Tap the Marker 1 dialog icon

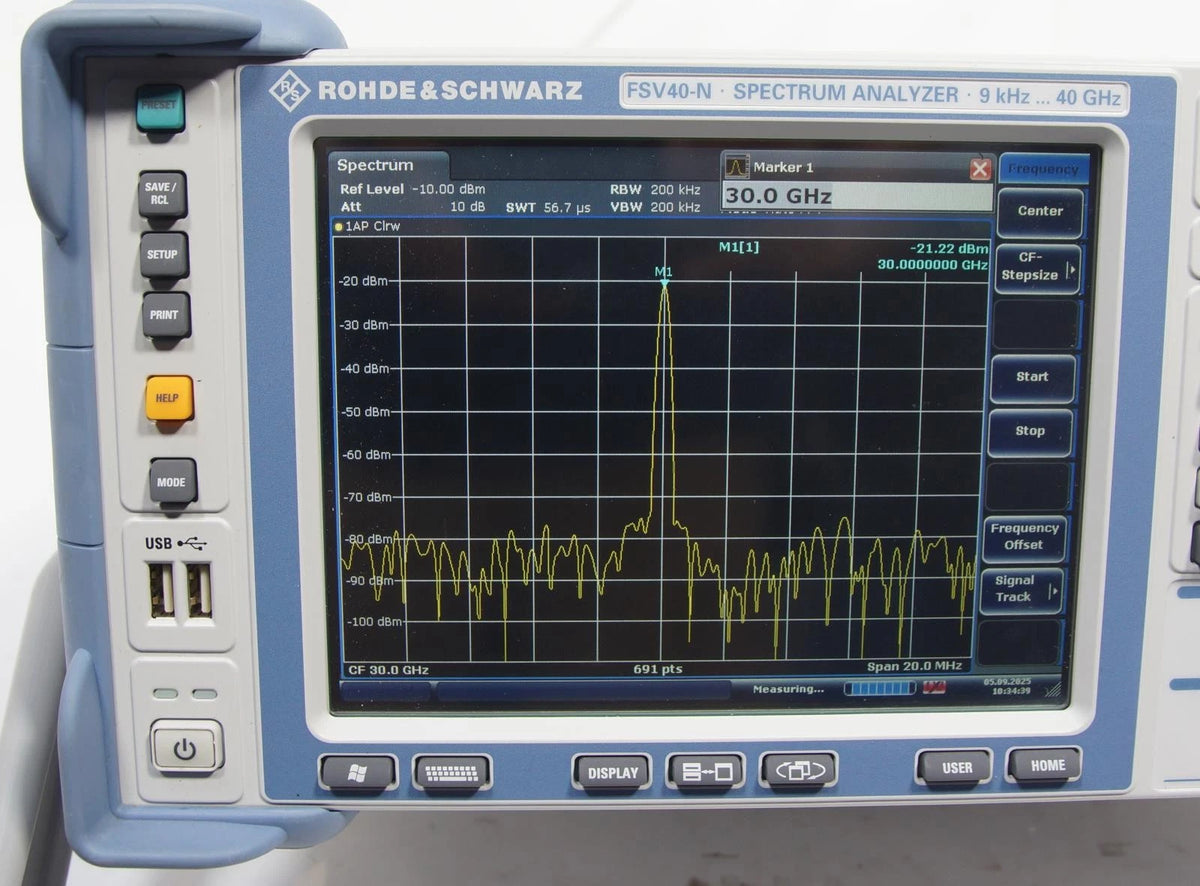[736, 167]
